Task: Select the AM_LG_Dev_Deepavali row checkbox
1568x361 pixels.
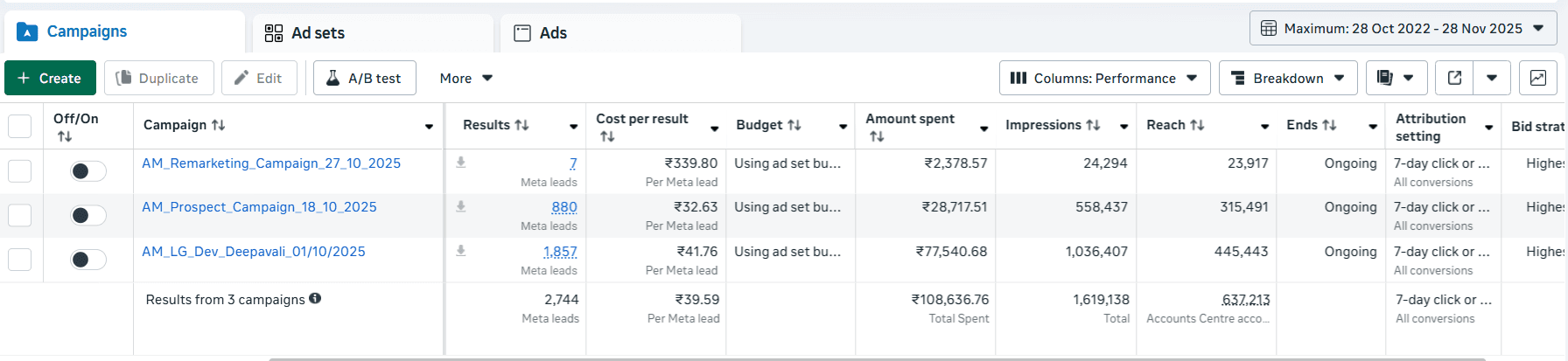Action: pyautogui.click(x=19, y=260)
